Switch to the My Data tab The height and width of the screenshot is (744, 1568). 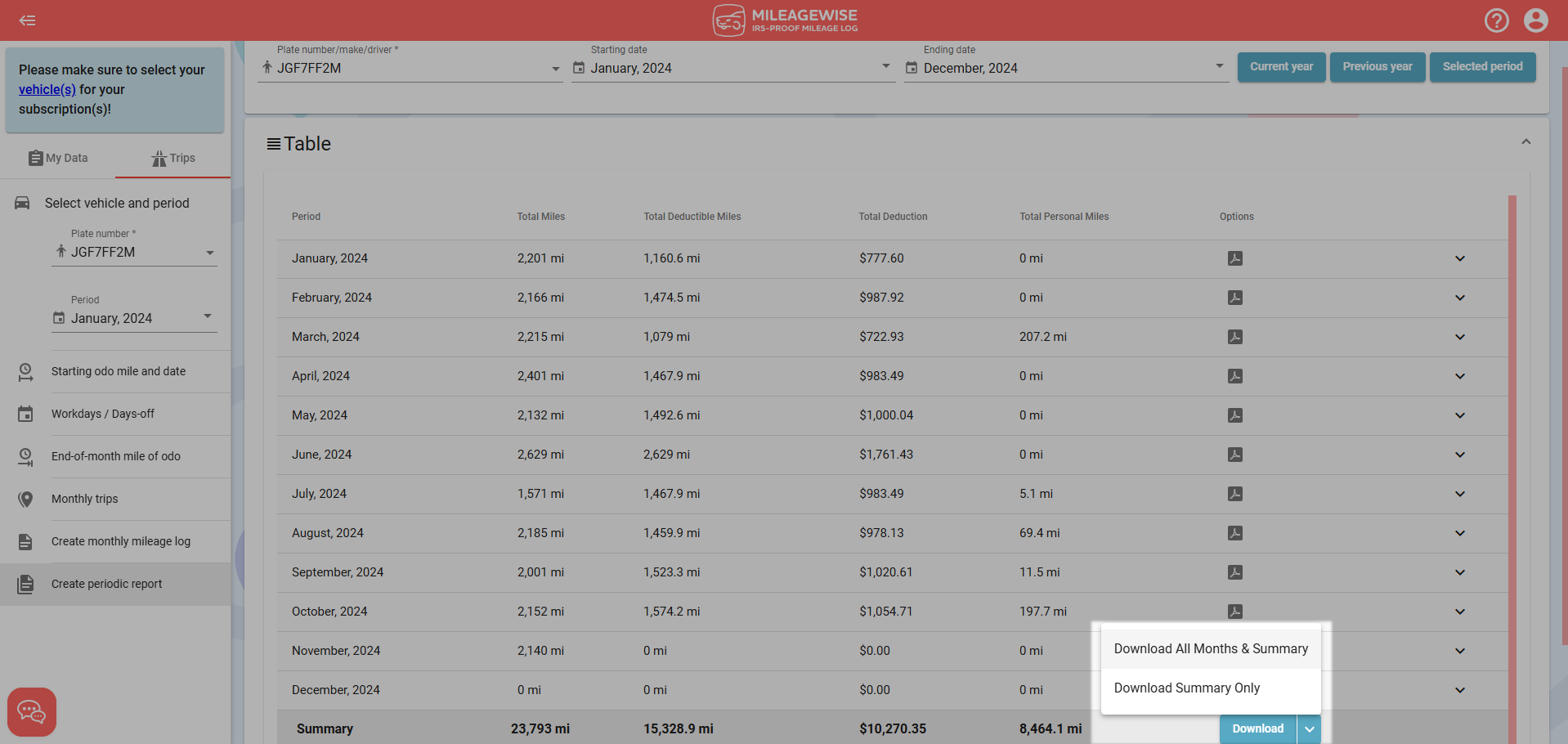coord(58,158)
